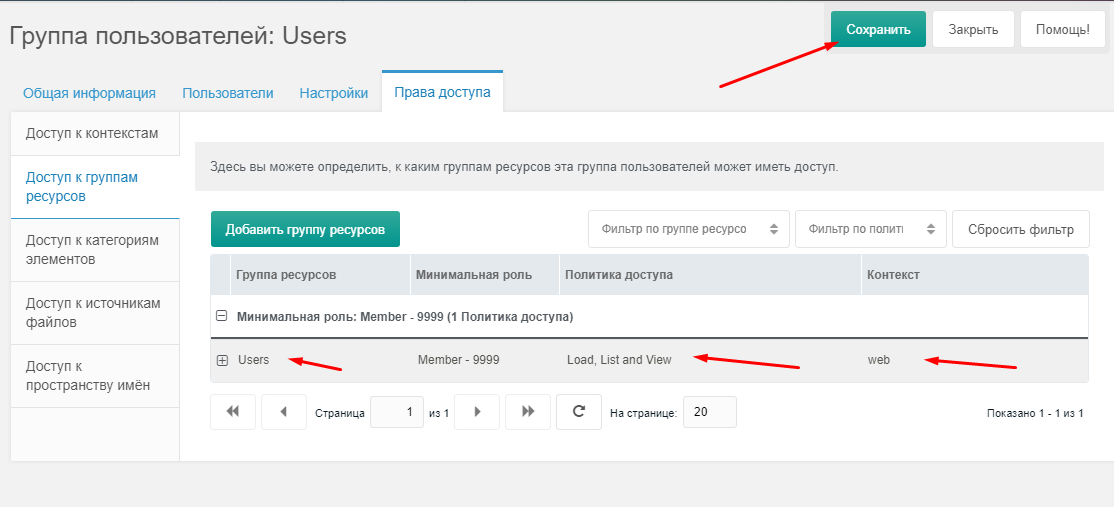This screenshot has width=1114, height=507.
Task: Select the Права доступа tab
Action: click(442, 92)
